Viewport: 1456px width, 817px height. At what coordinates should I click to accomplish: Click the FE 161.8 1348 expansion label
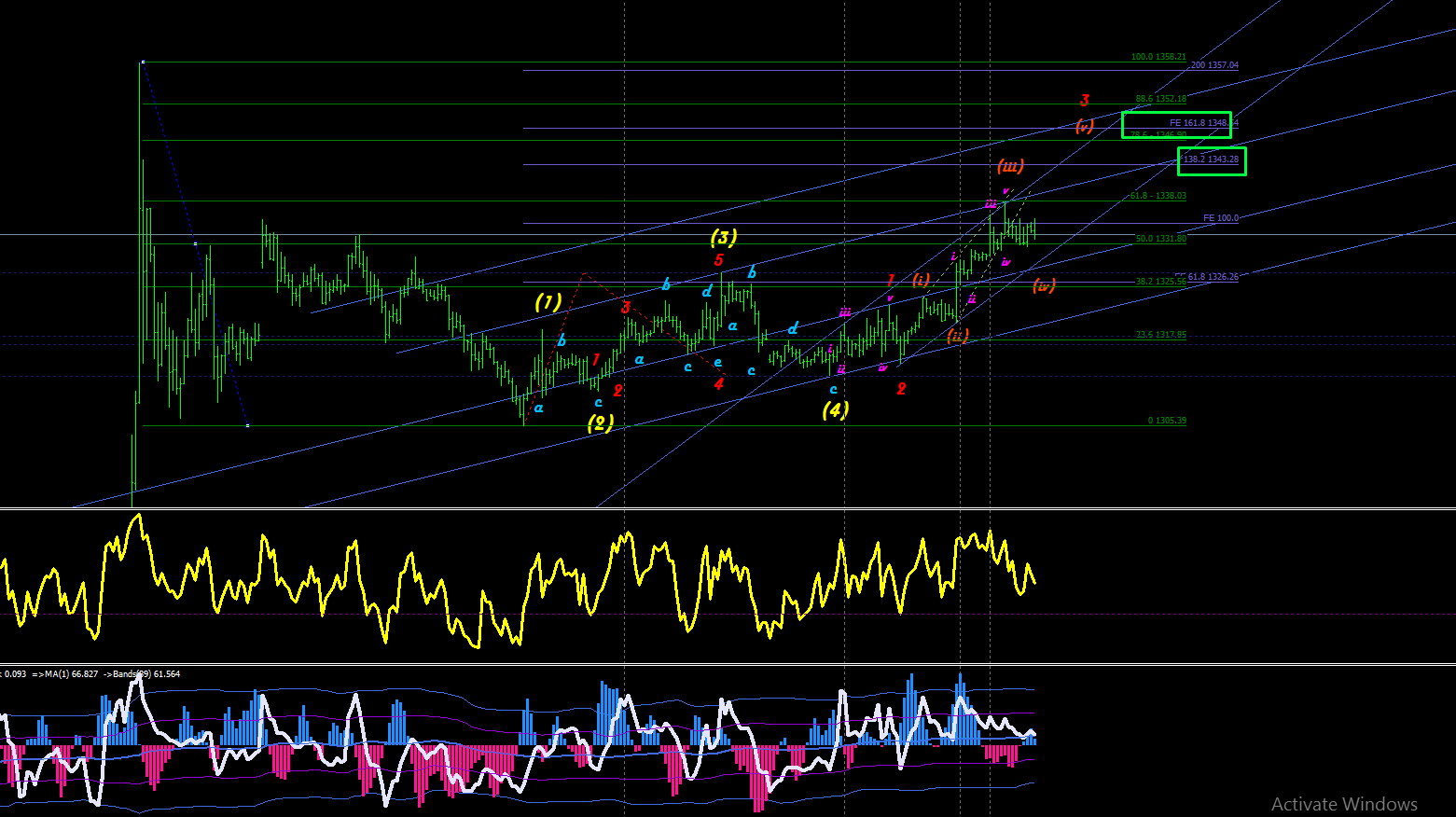pos(1204,123)
